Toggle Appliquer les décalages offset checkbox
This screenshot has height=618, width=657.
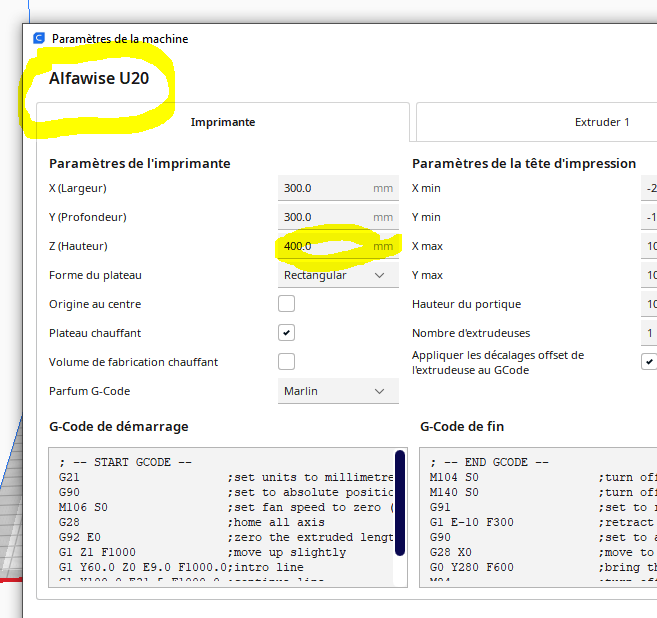point(649,362)
